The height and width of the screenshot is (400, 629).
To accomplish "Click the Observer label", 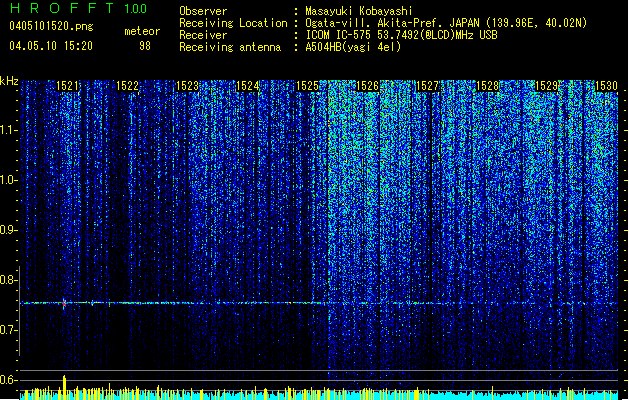I will tap(203, 11).
